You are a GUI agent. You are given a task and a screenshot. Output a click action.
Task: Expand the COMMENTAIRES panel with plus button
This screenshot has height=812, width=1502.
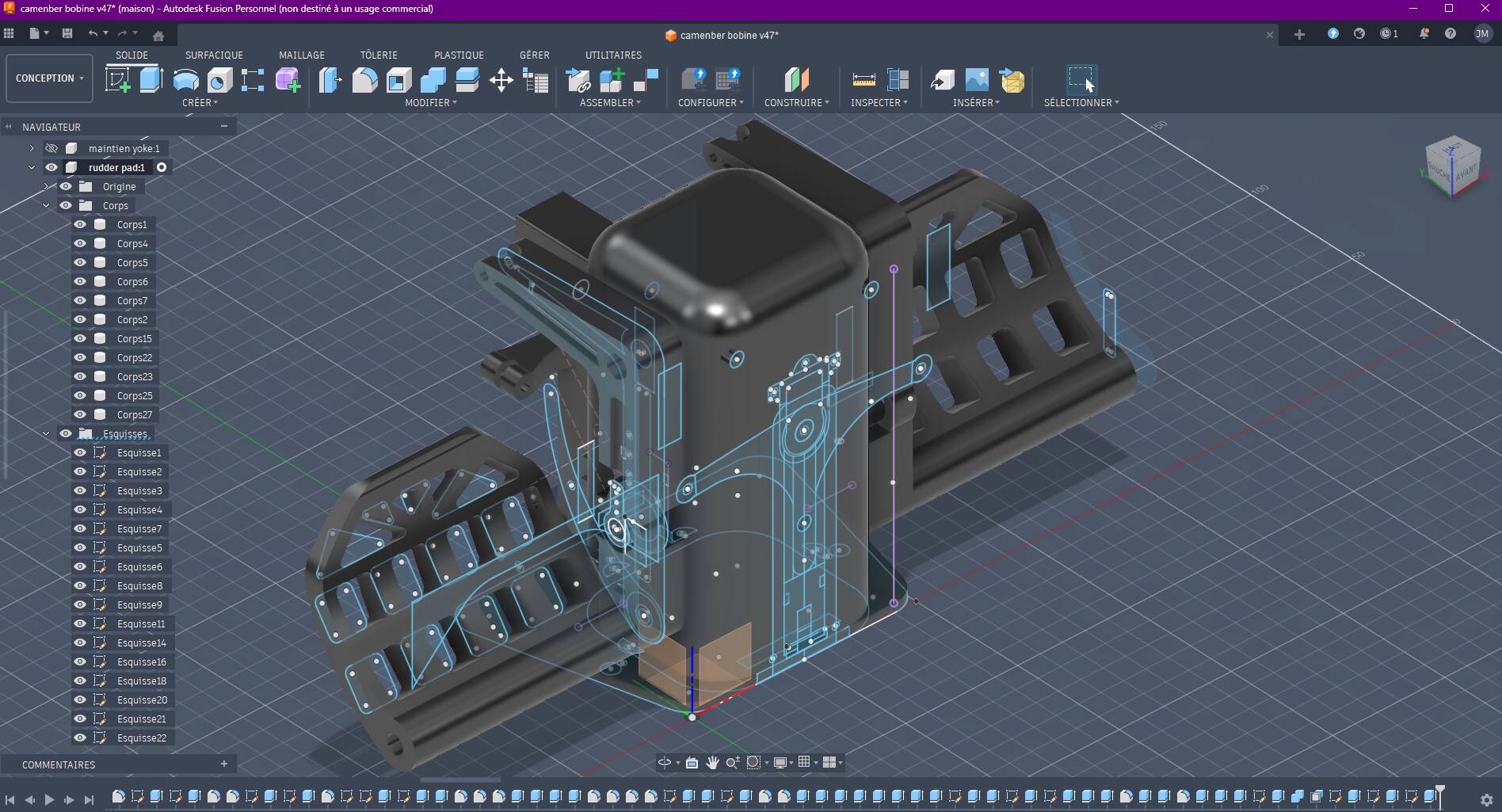click(x=224, y=764)
